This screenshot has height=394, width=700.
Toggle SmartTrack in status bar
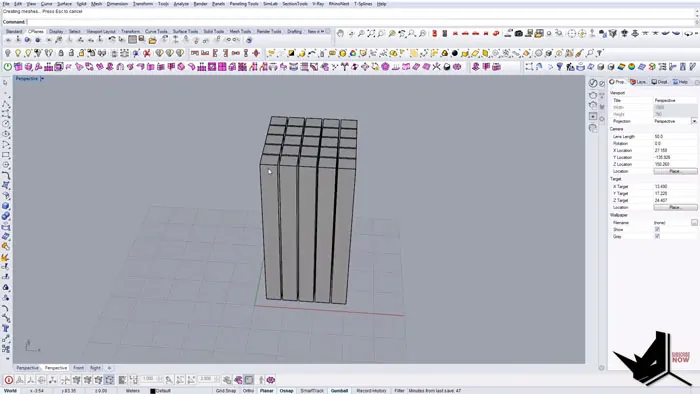click(x=312, y=391)
